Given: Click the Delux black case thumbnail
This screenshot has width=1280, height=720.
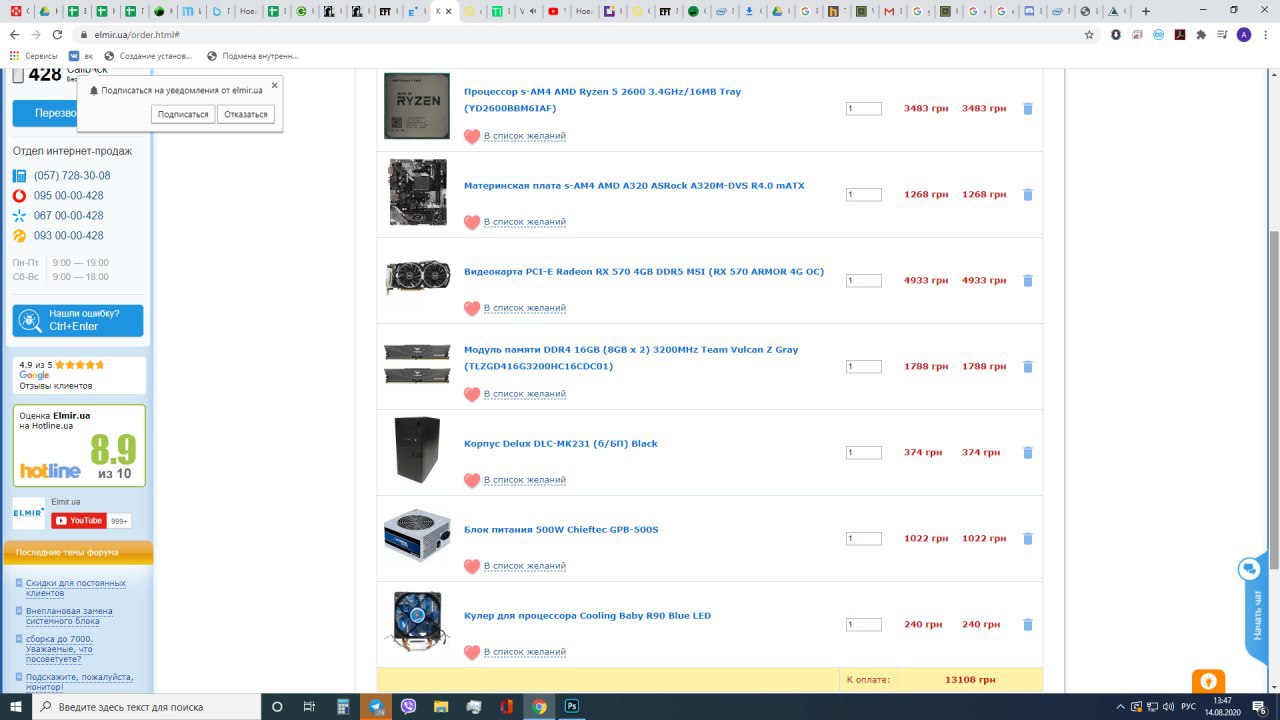Looking at the screenshot, I should (417, 450).
